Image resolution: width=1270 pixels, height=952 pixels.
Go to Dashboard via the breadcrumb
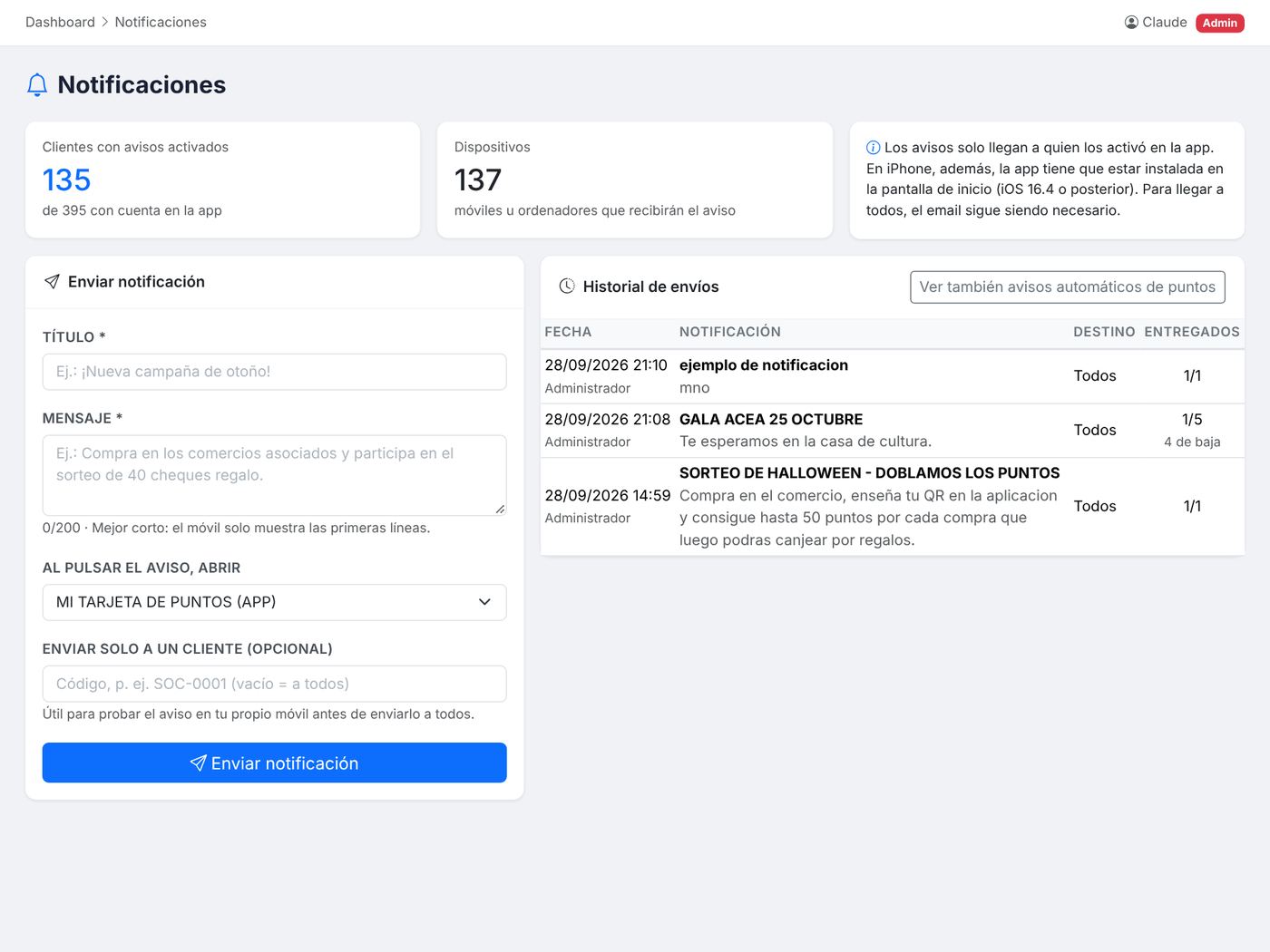click(60, 23)
